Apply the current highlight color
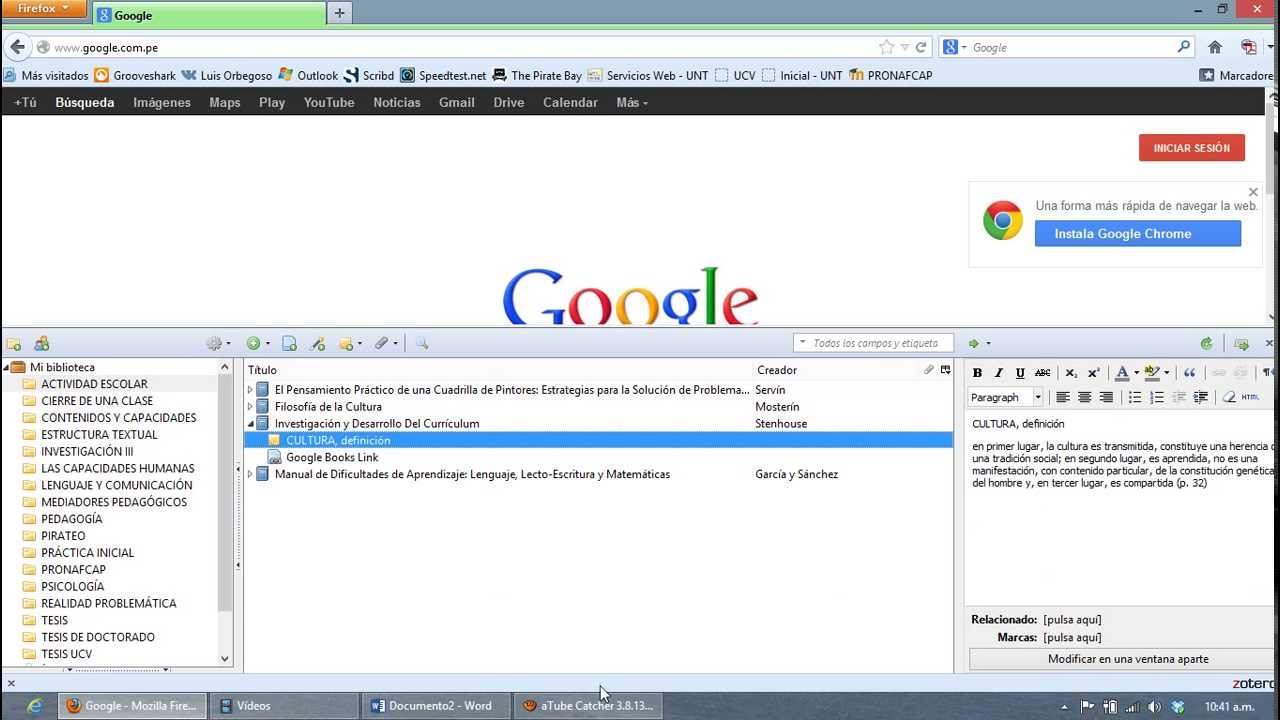This screenshot has height=720, width=1280. click(x=1152, y=373)
